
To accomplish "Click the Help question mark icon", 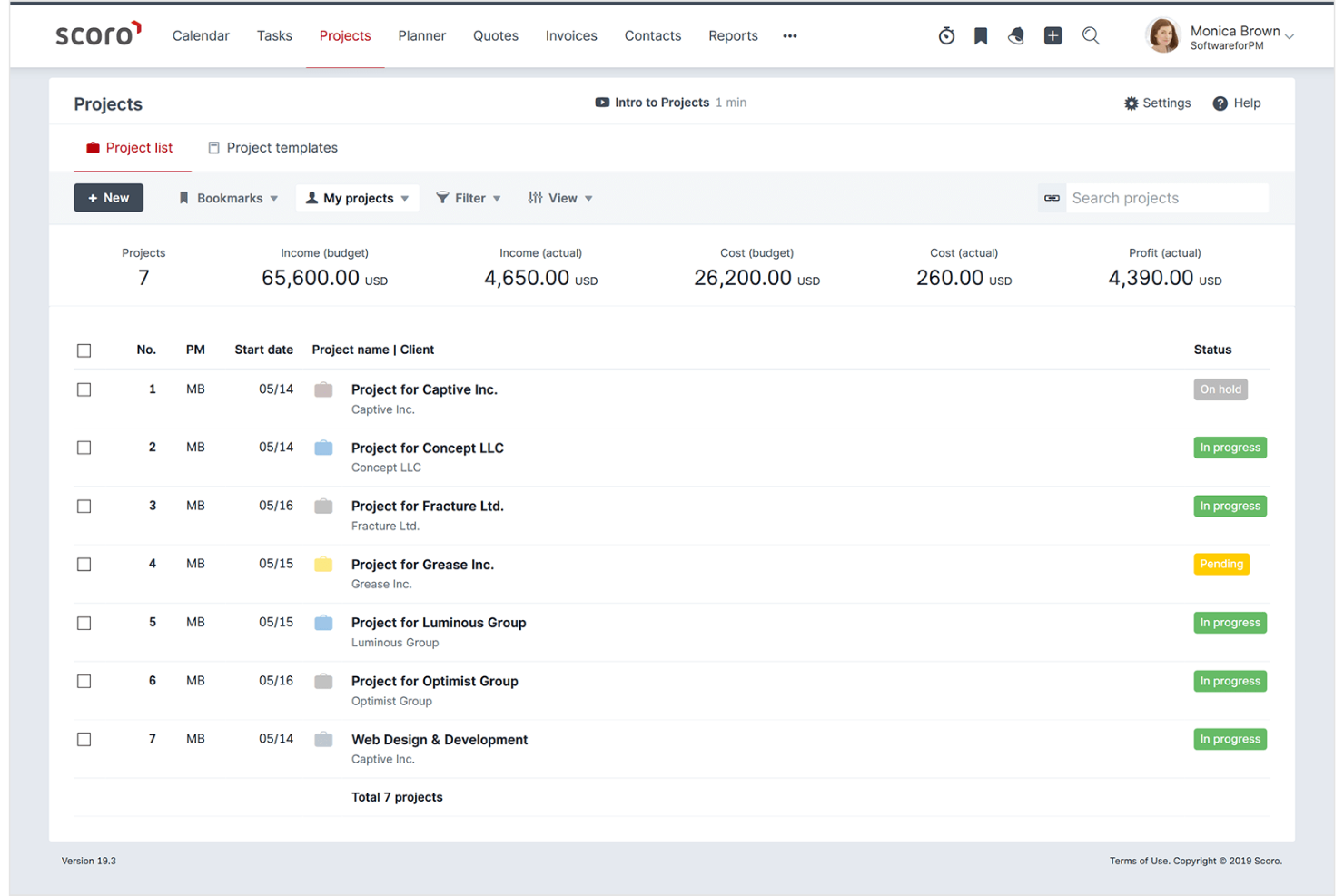I will point(1220,103).
